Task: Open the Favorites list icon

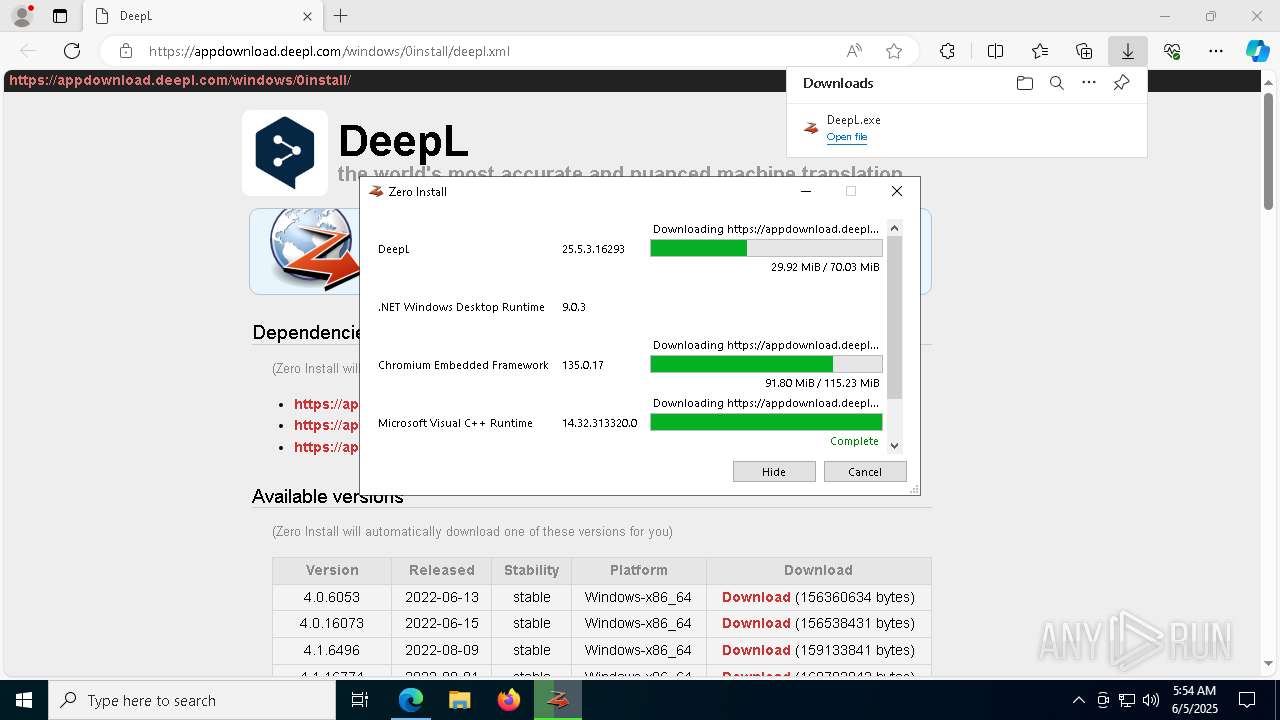Action: click(1040, 51)
